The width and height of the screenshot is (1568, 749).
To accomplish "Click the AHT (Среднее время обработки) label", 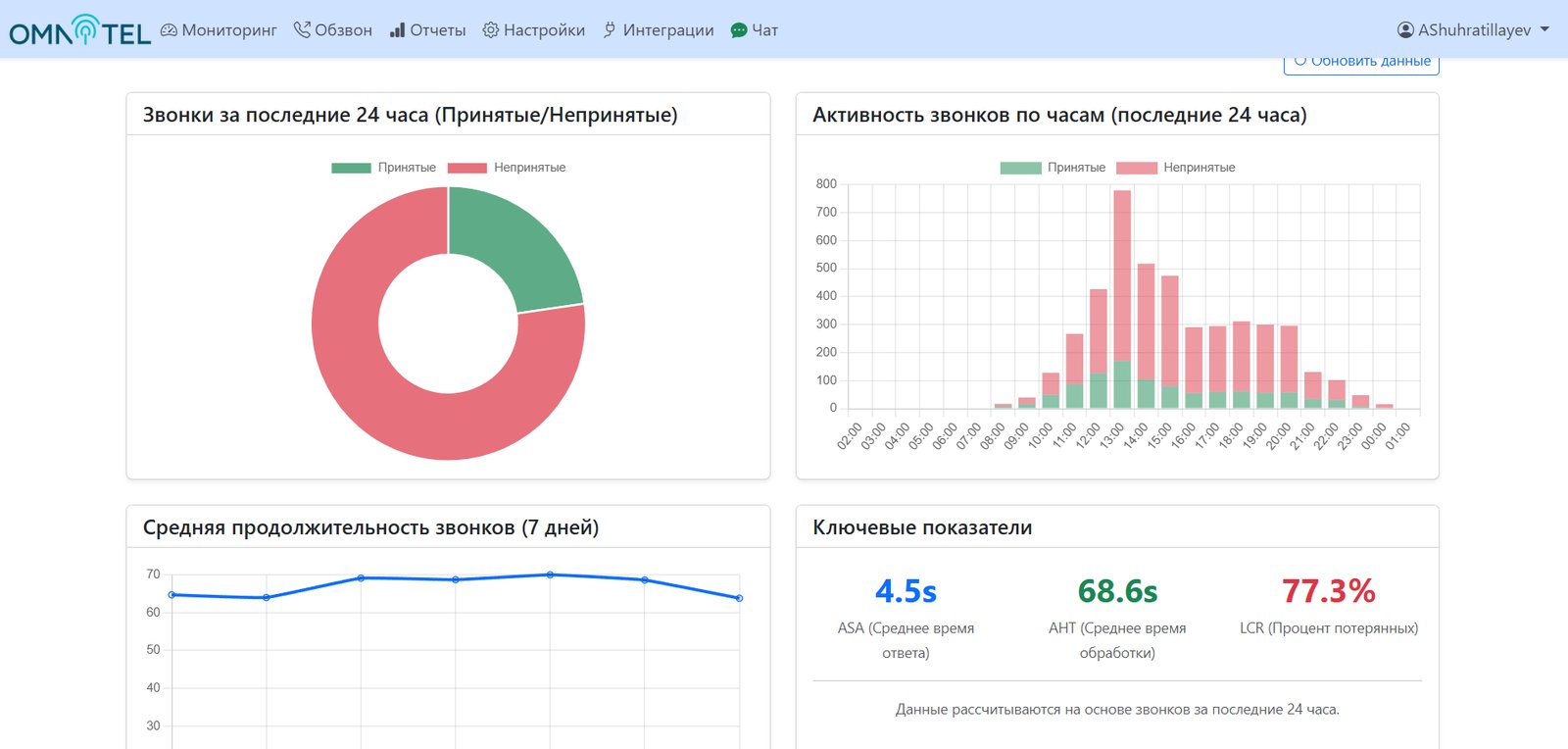I will pos(1117,640).
